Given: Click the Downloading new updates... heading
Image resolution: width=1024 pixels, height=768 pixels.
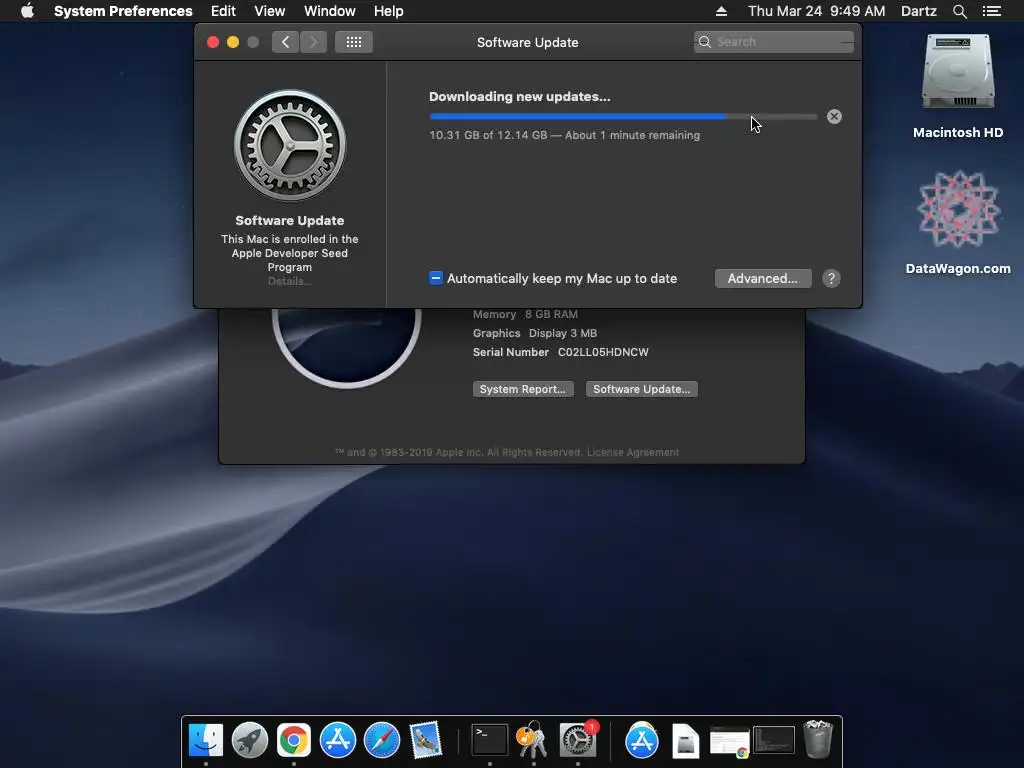Looking at the screenshot, I should 519,97.
